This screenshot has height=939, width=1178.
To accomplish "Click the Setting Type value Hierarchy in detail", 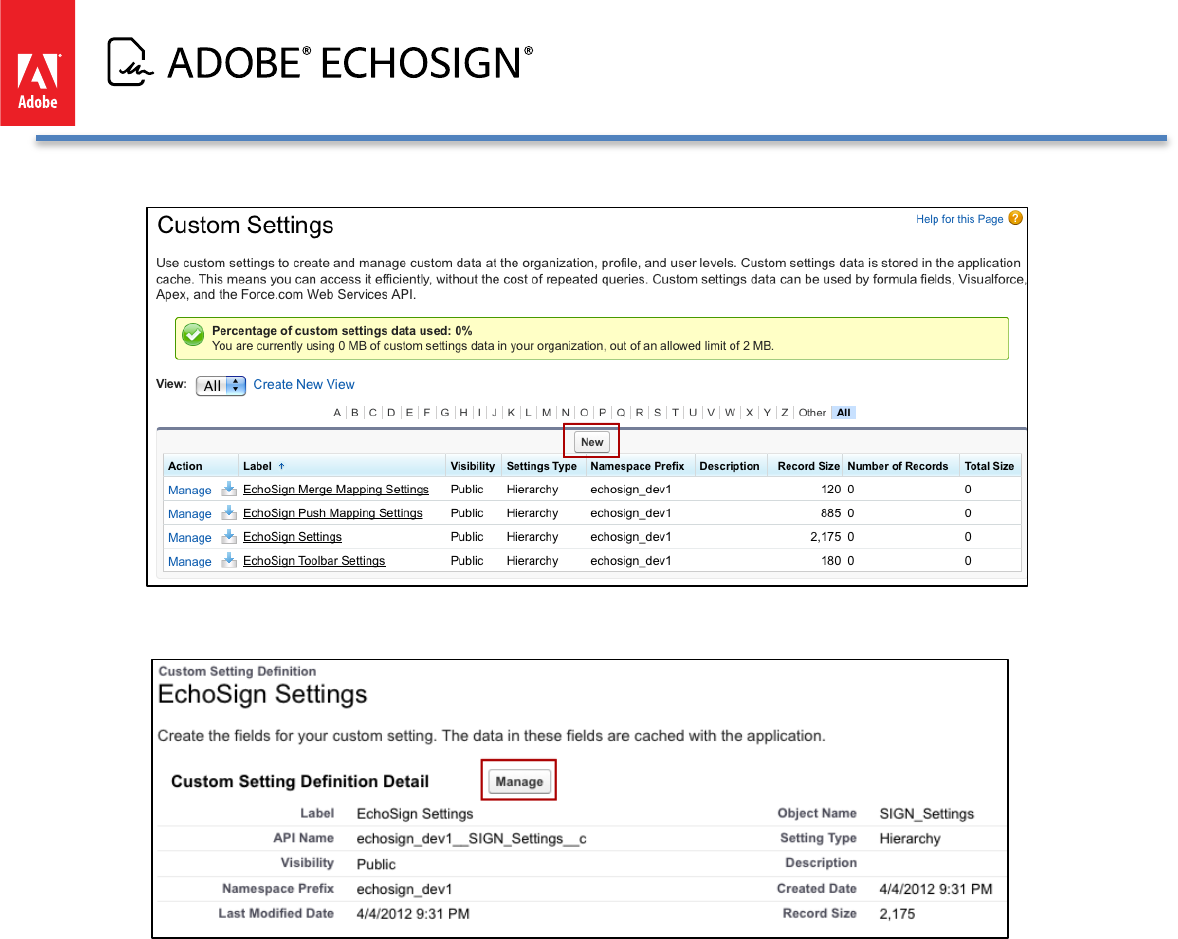I will 910,838.
